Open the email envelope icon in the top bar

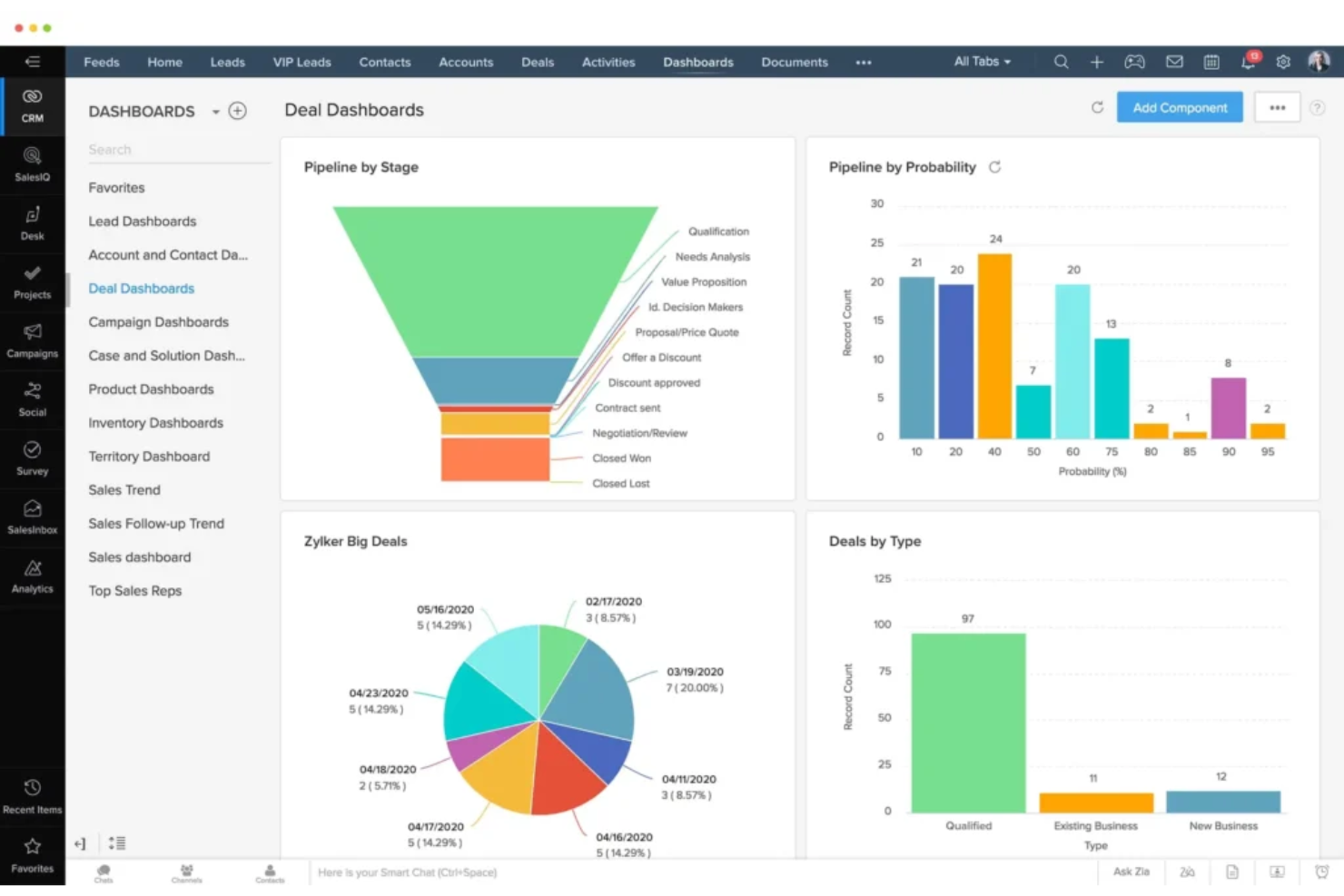coord(1174,62)
